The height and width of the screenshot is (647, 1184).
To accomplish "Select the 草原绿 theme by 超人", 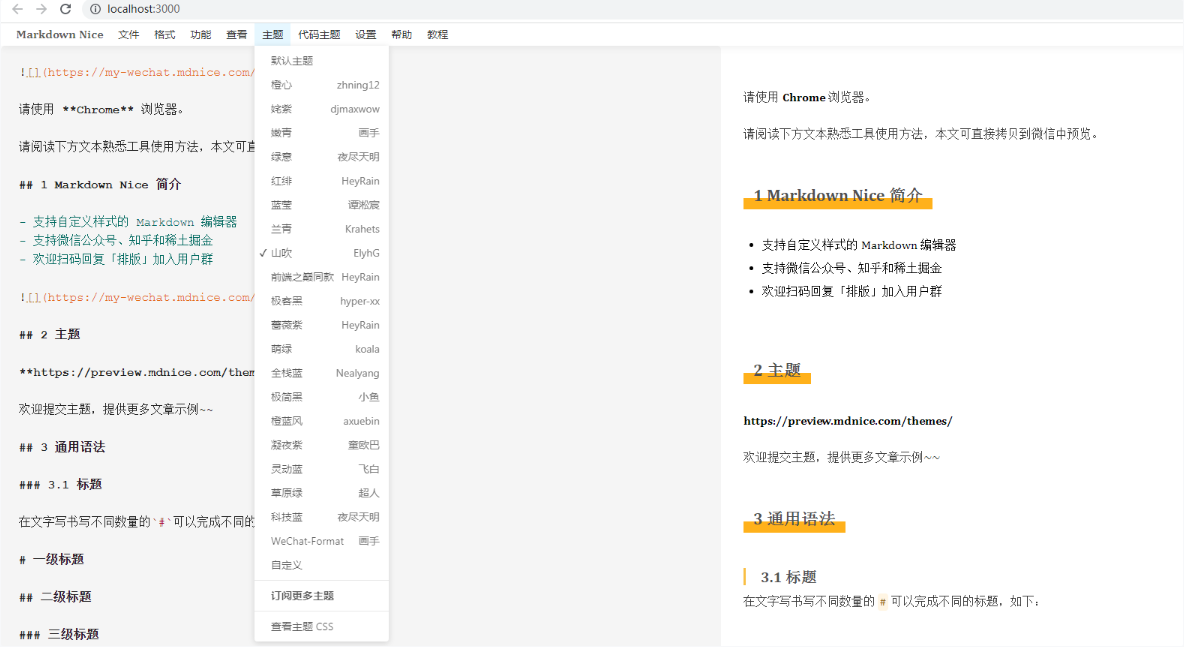I will [322, 493].
